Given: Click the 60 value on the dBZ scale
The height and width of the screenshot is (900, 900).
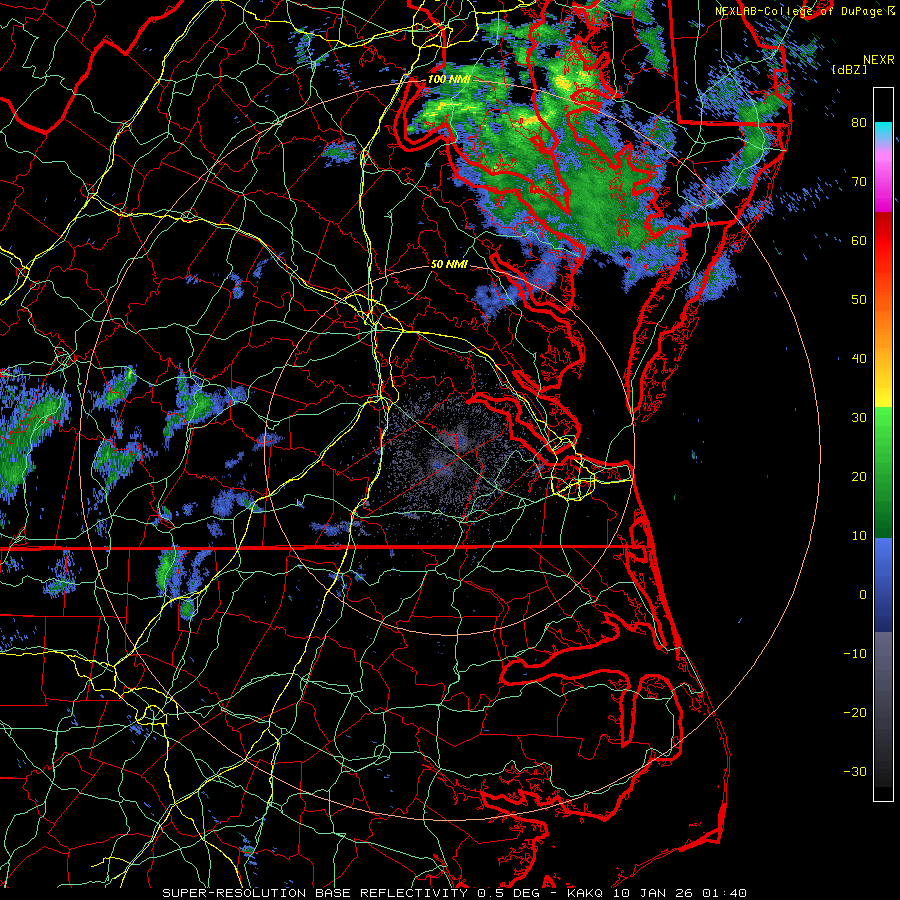Looking at the screenshot, I should coord(859,240).
